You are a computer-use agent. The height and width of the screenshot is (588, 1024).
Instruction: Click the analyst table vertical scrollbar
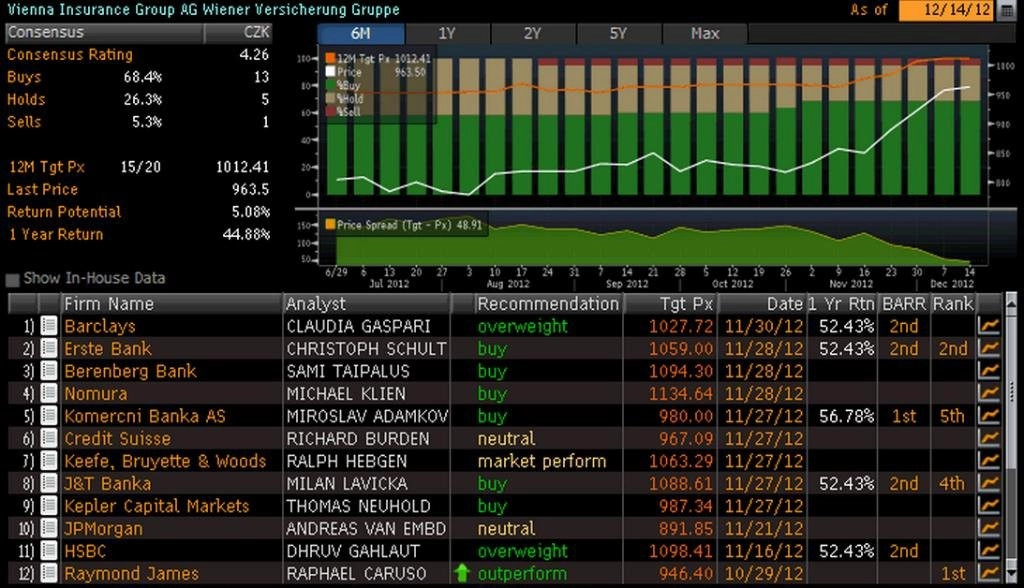[1011, 438]
